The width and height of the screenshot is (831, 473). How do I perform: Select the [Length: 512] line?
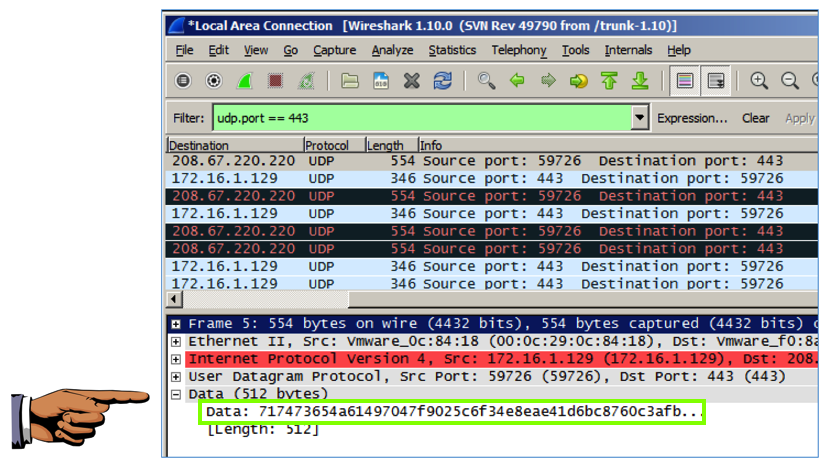coord(263,429)
